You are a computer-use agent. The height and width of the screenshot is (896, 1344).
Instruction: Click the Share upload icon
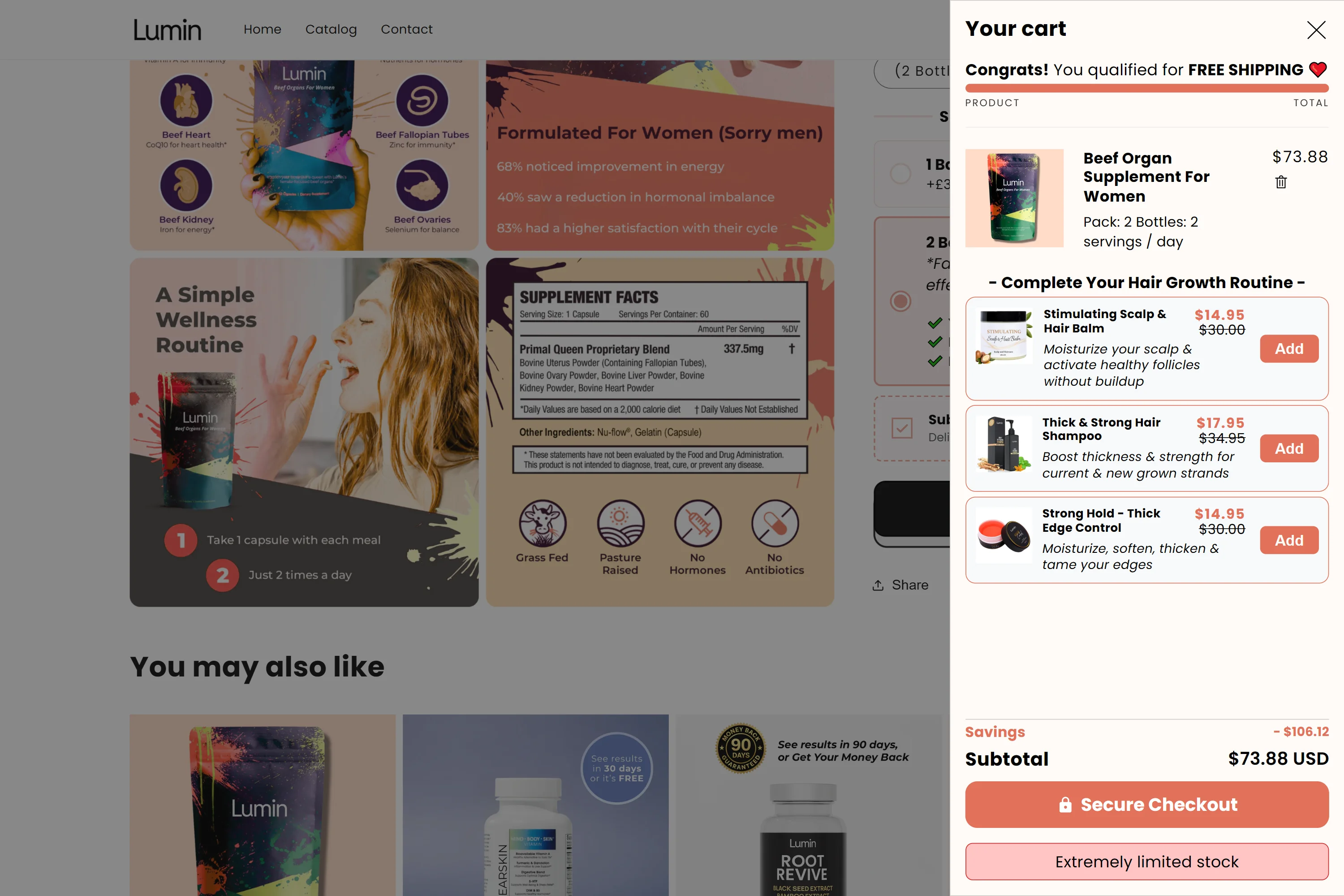click(x=878, y=585)
